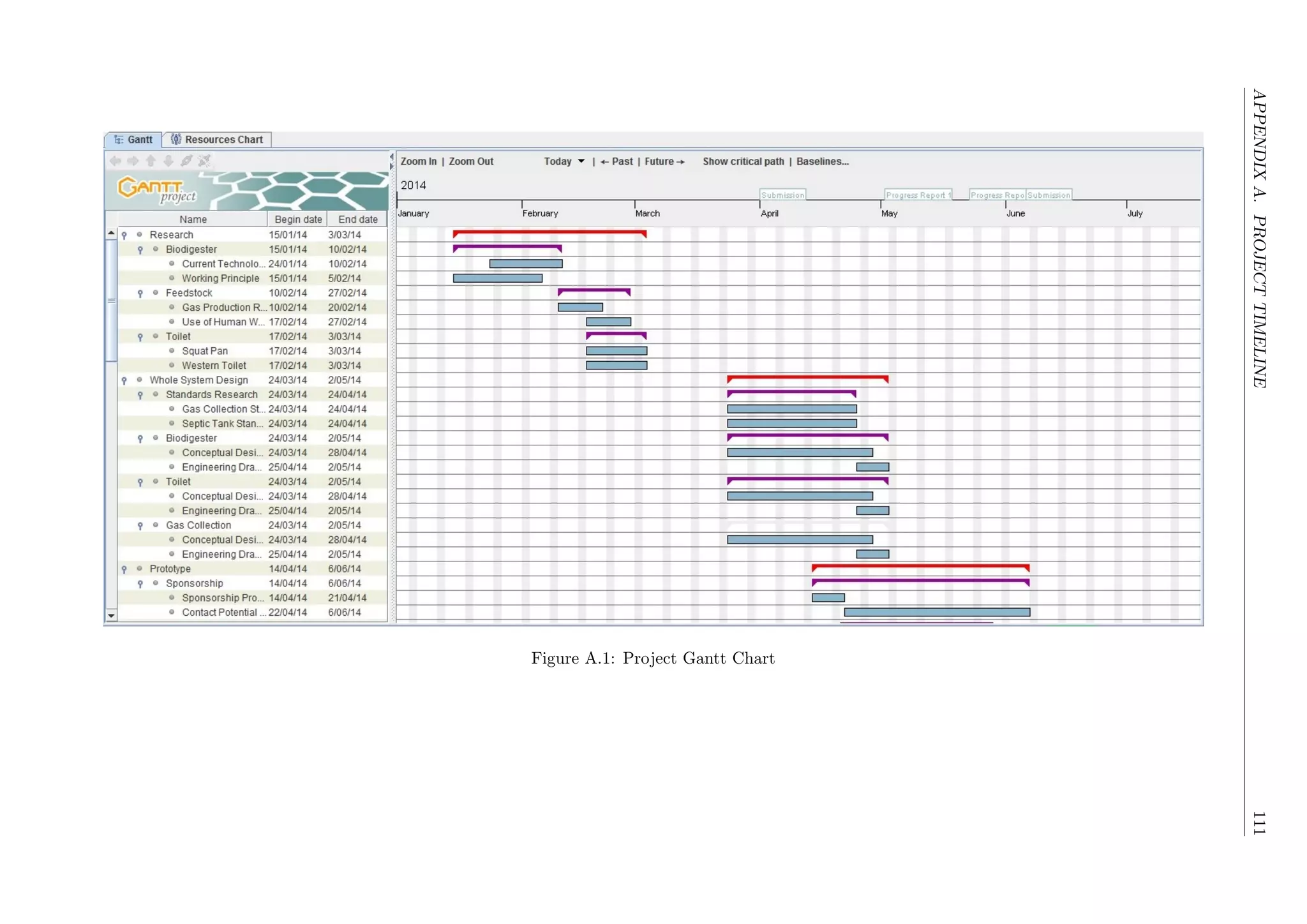
Task: Click the Unlink tasks broken chain icon
Action: (204, 161)
